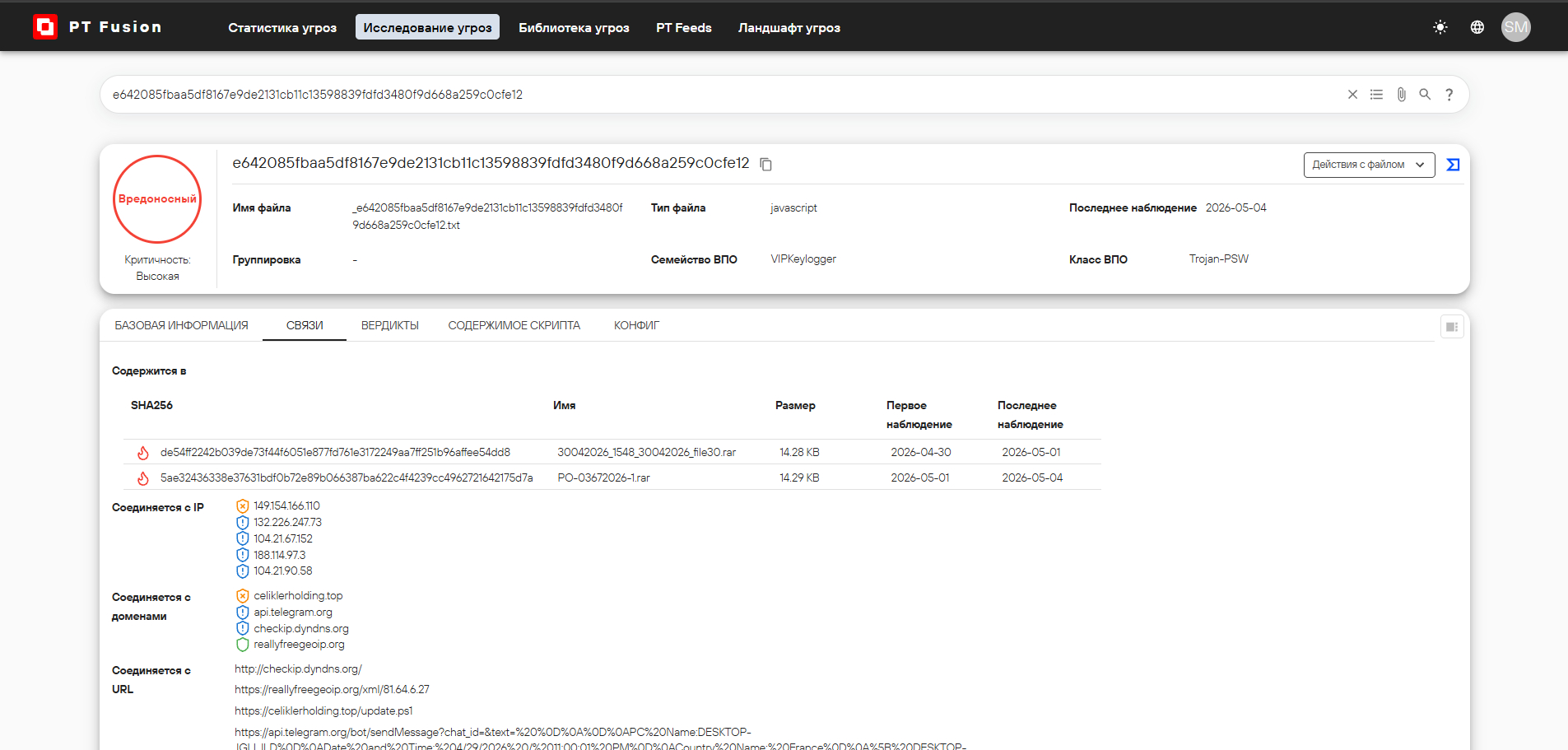Screen dimensions: 1568x750
Task: Click file name PO-03672026-1.rar
Action: coord(603,478)
